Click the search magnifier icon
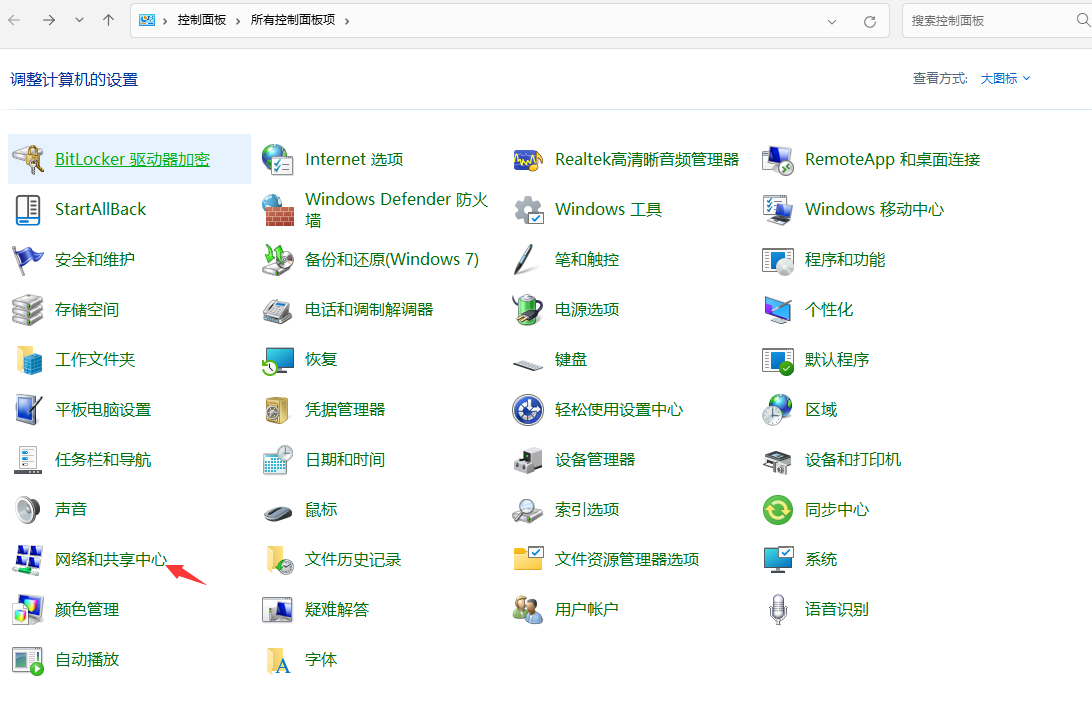1092x728 pixels. [x=1083, y=21]
